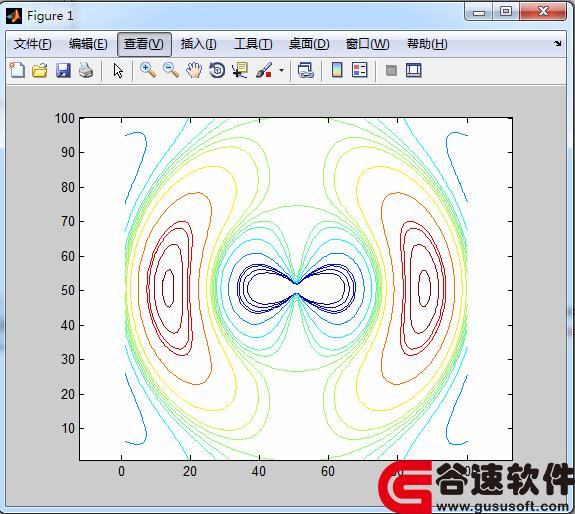Insert a legend via the toolbar icon
575x514 pixels.
coord(359,70)
